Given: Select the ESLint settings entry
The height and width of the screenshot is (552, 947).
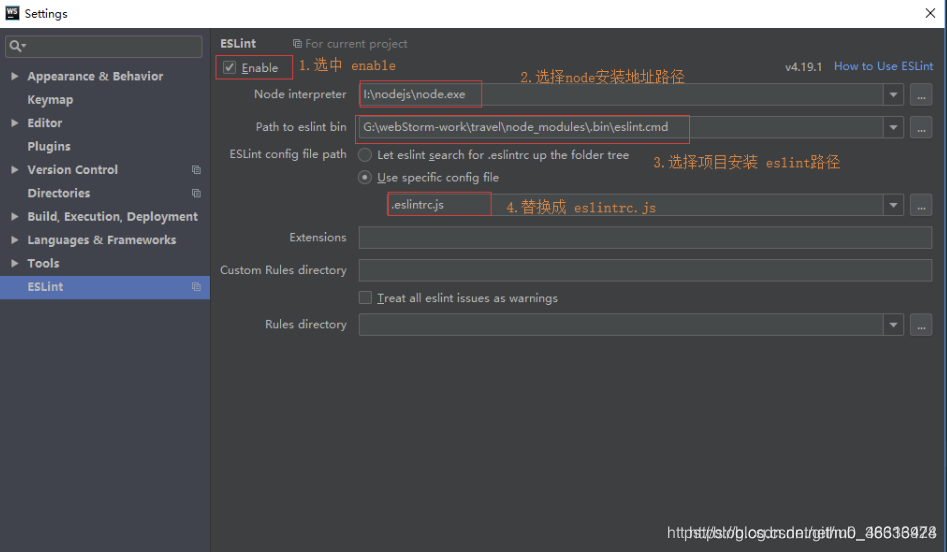Looking at the screenshot, I should click(x=105, y=287).
